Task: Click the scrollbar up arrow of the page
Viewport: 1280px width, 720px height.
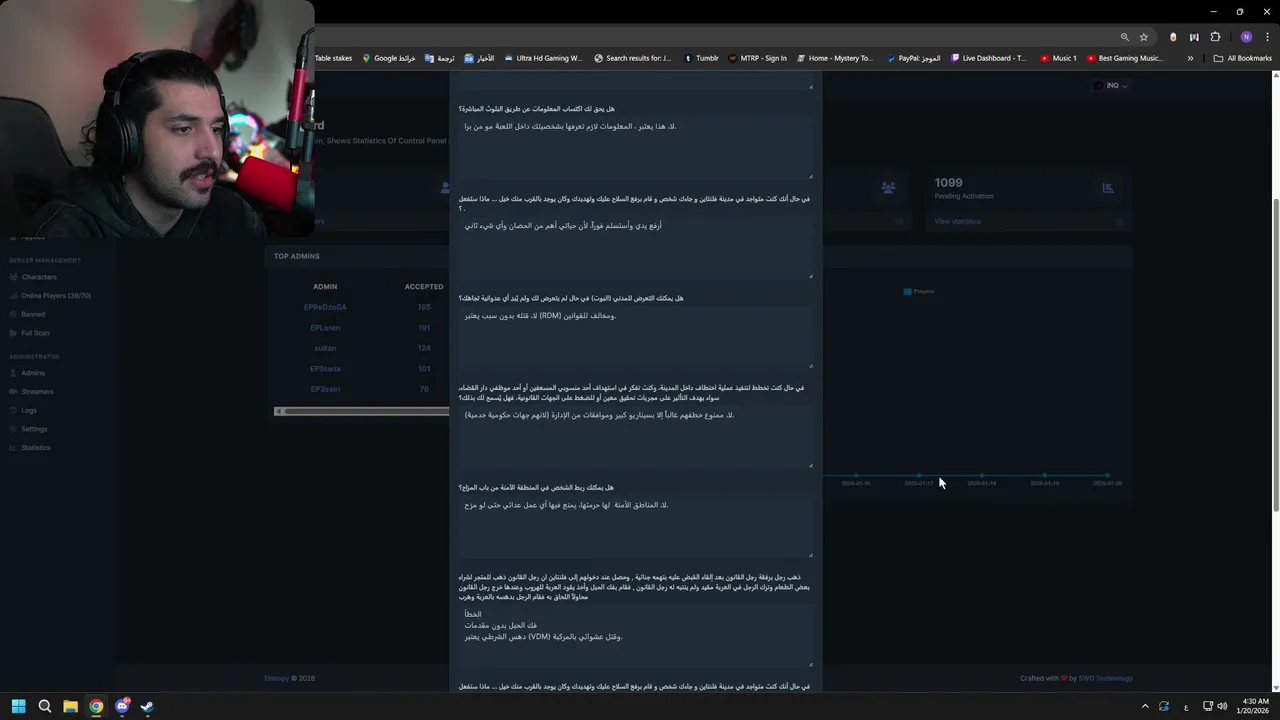Action: 1275,75
